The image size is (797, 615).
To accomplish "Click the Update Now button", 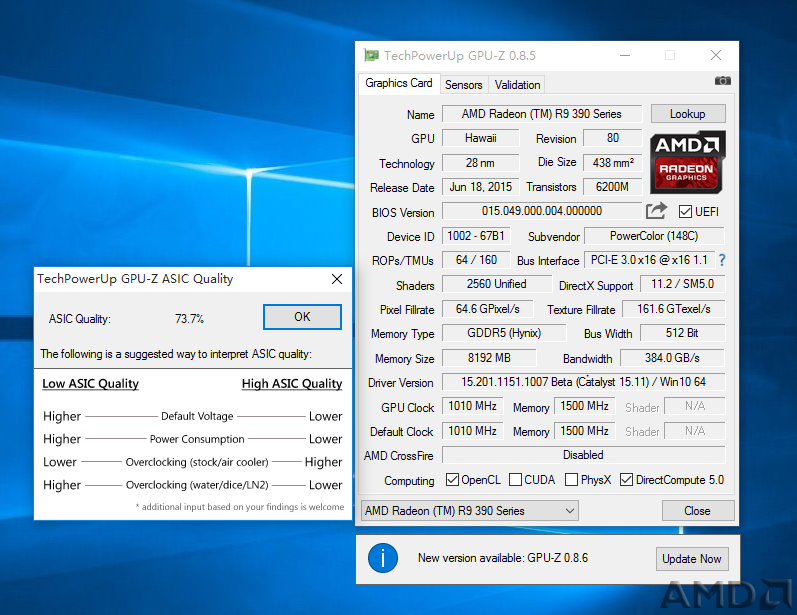I will [692, 559].
